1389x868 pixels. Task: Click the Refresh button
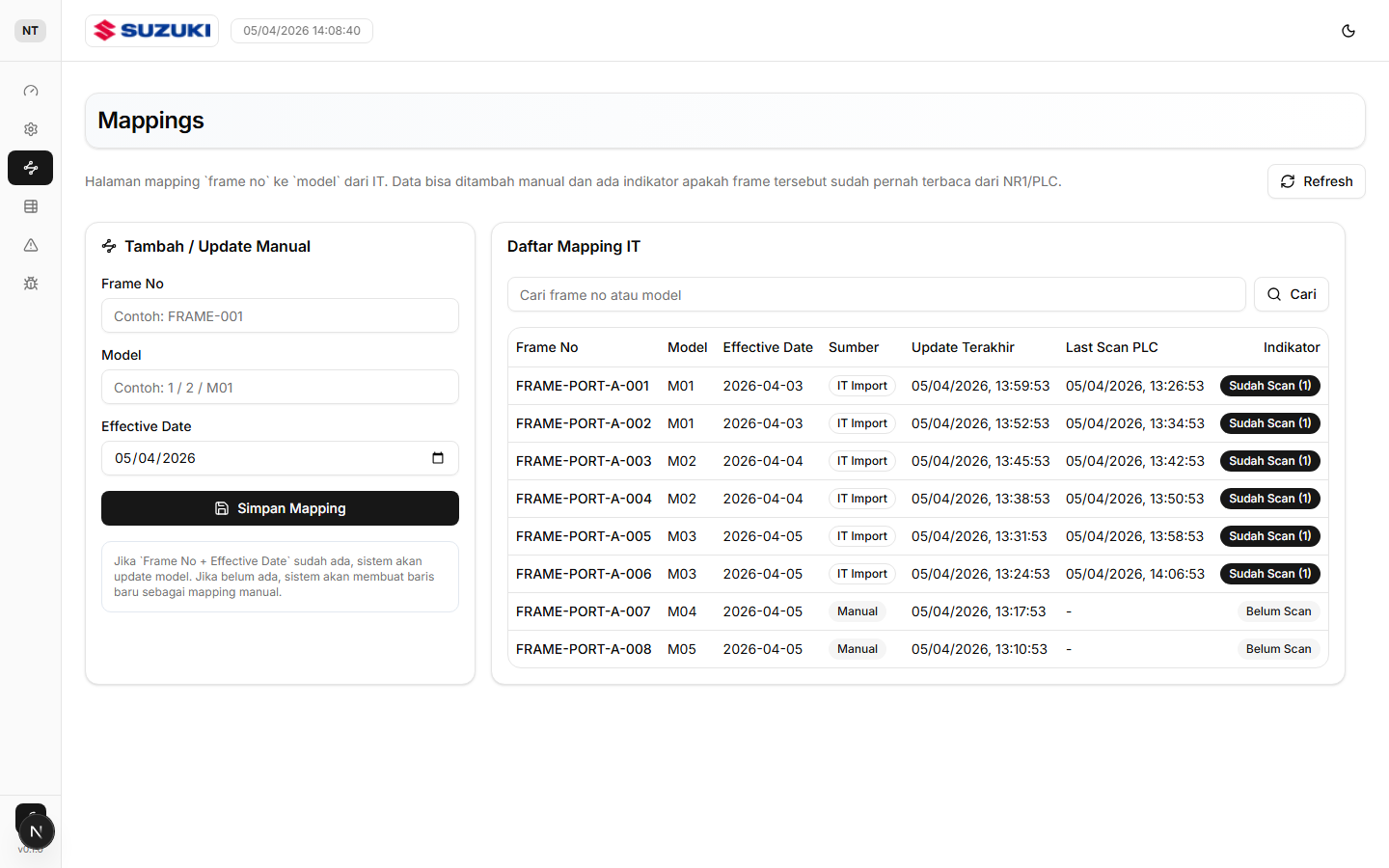pos(1316,181)
